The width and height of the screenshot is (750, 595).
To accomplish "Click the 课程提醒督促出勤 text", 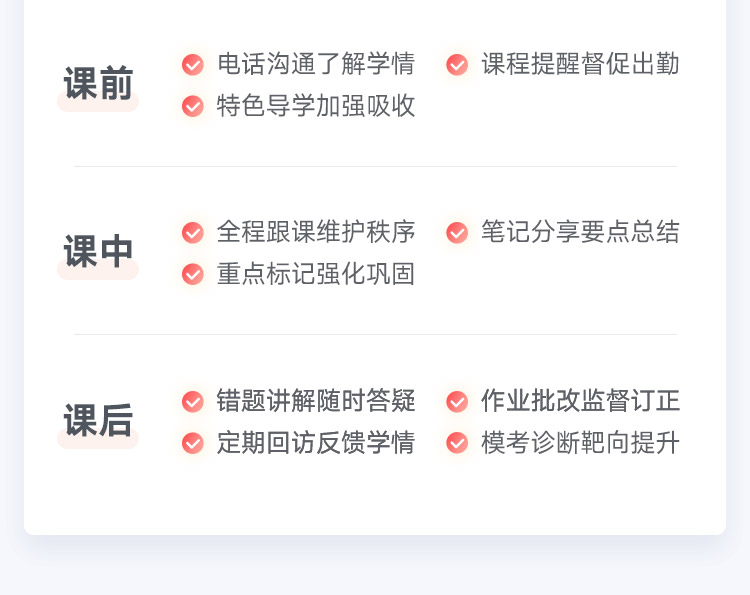I will [580, 65].
